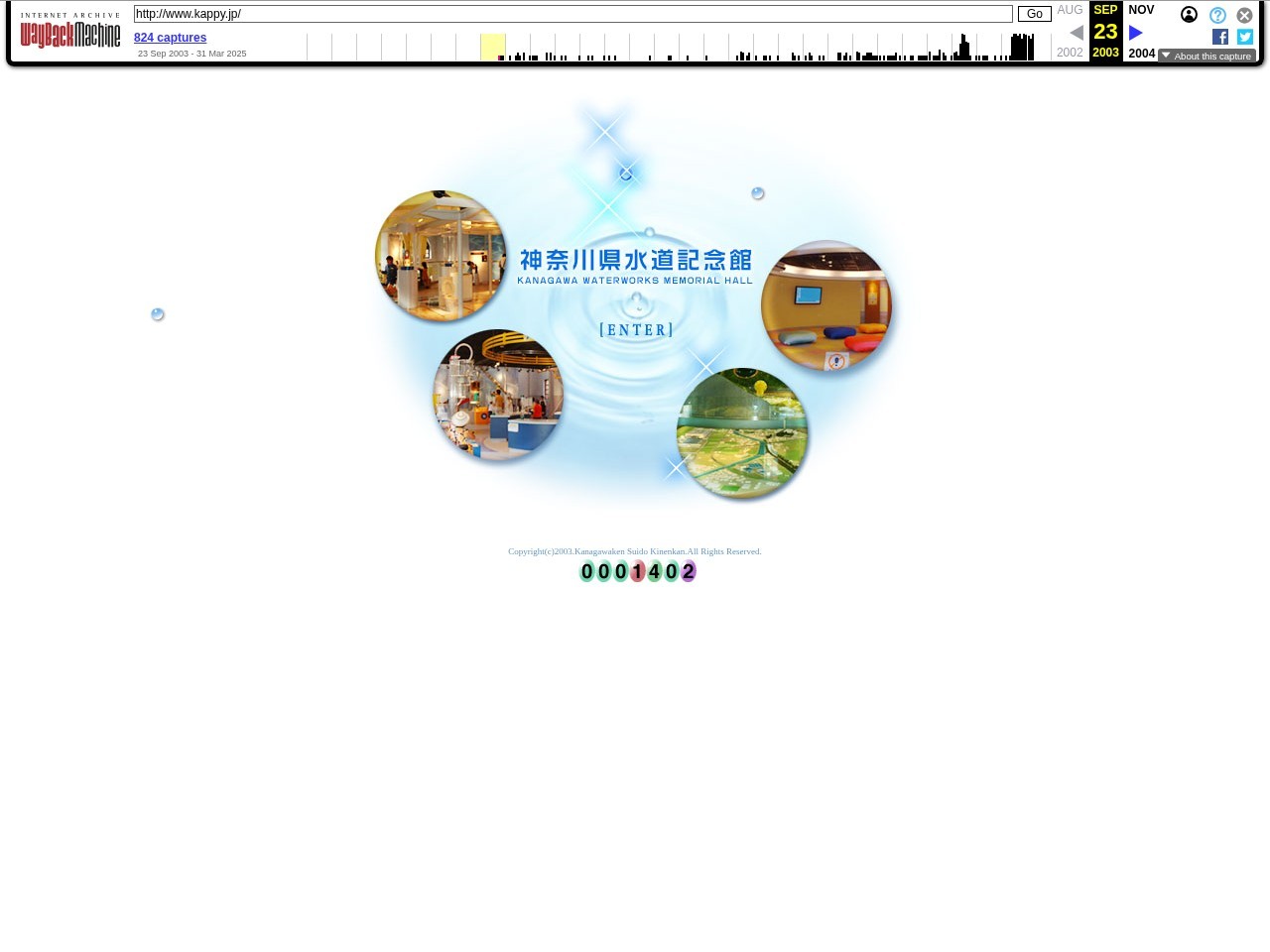The height and width of the screenshot is (952, 1270).
Task: Open the Wayback help icon
Action: pos(1217,16)
